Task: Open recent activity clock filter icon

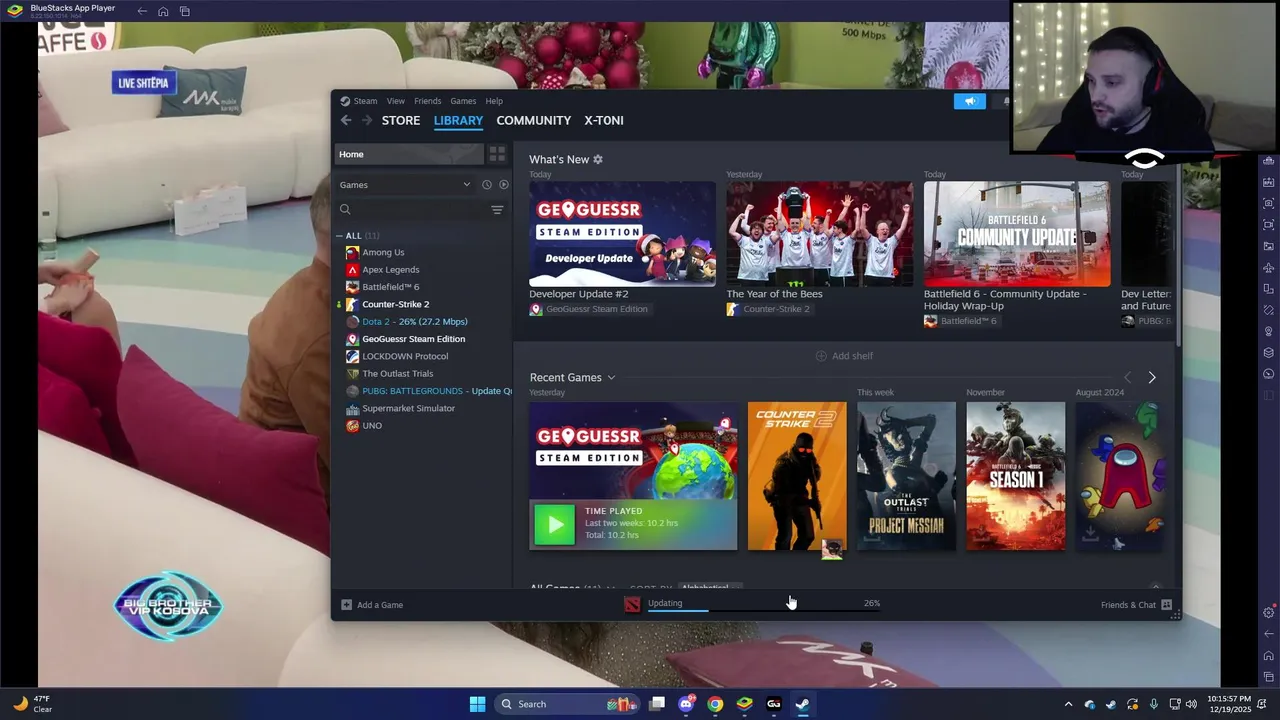Action: (x=487, y=185)
